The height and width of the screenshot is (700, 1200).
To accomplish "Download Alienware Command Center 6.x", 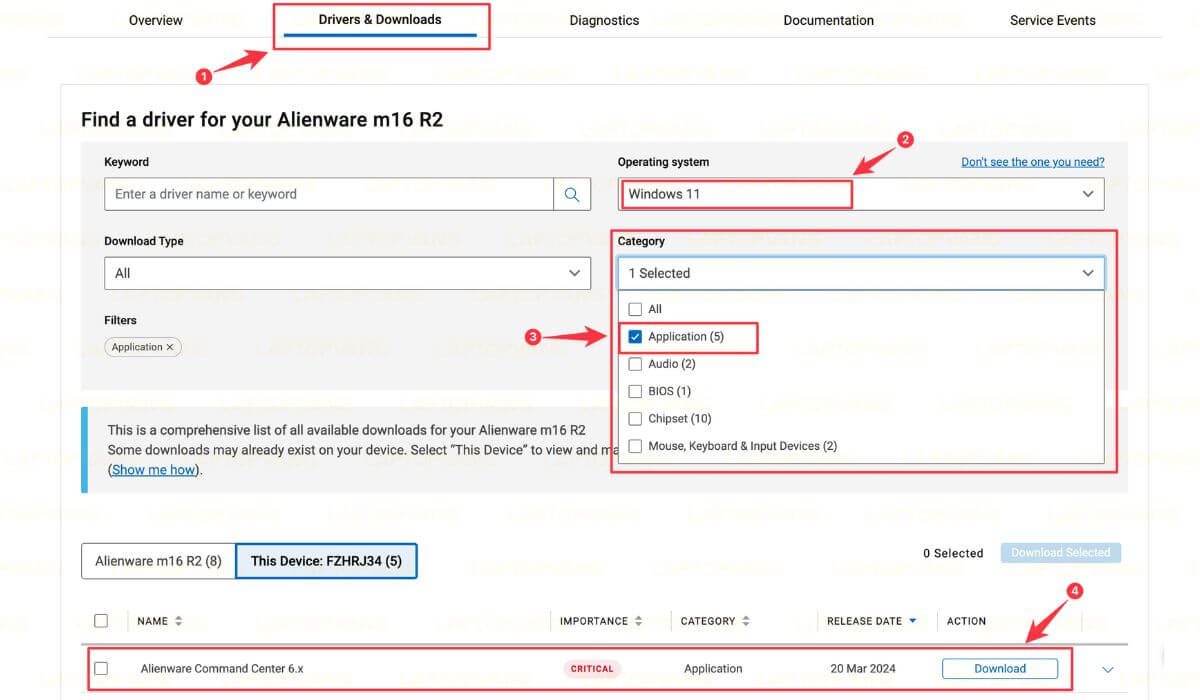I will tap(1000, 669).
